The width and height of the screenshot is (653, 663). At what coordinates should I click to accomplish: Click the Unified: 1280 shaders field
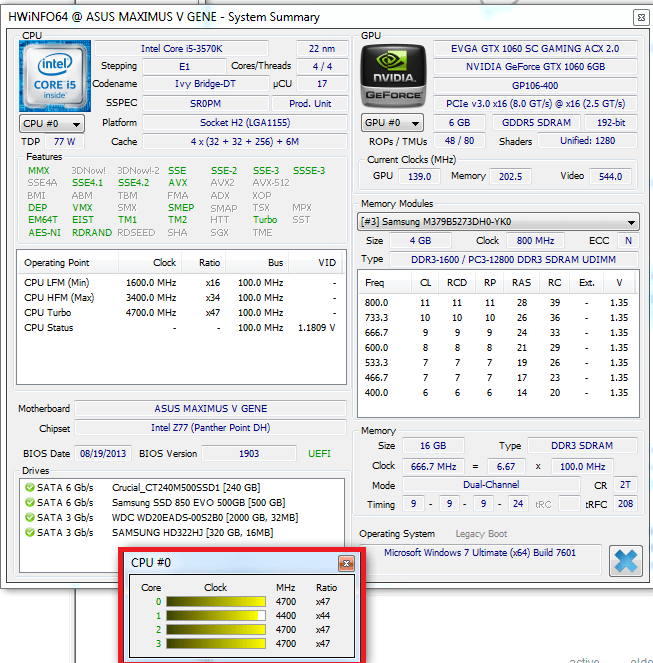pyautogui.click(x=587, y=141)
